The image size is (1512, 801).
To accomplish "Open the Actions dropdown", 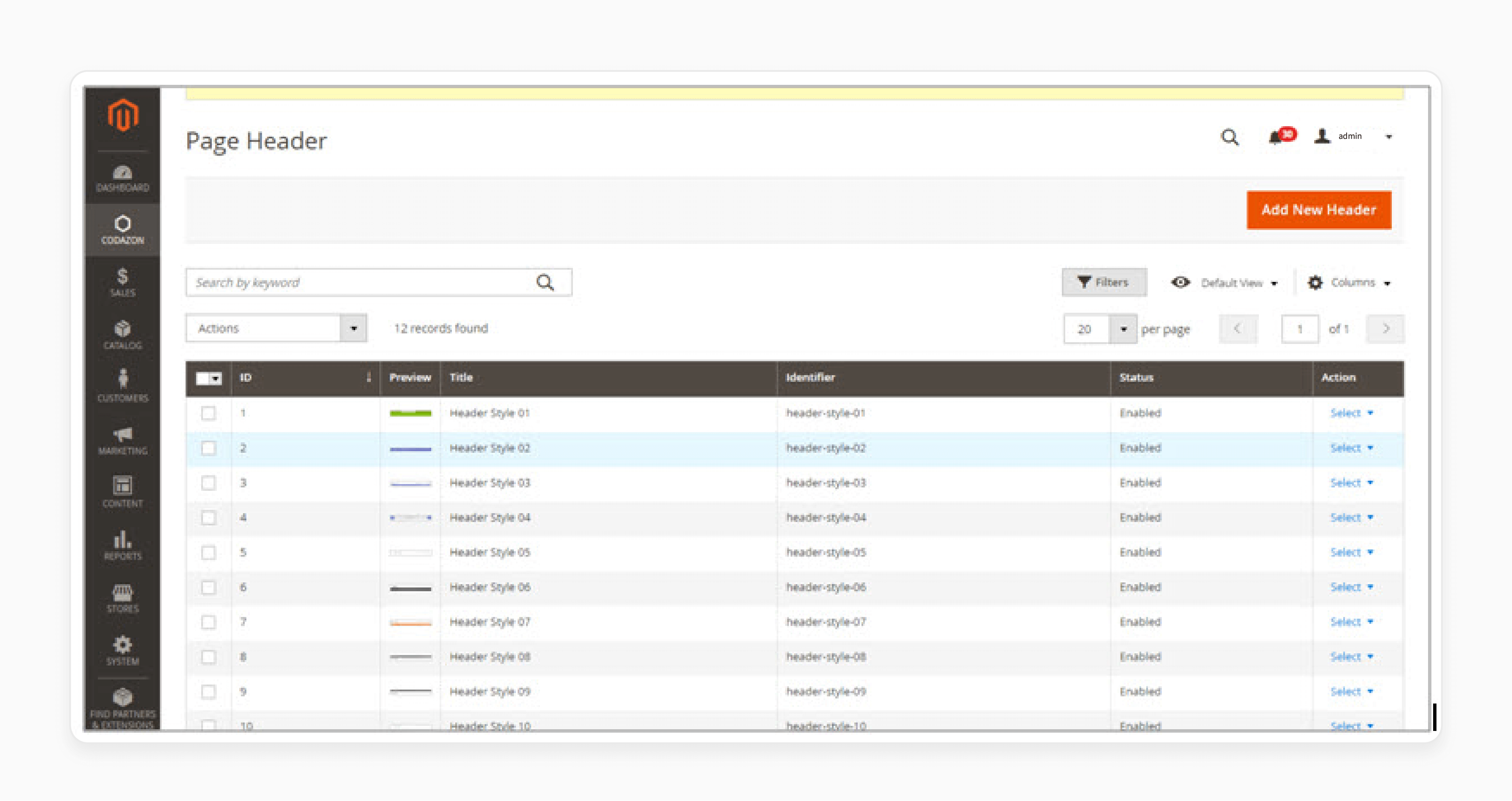I will [x=276, y=328].
